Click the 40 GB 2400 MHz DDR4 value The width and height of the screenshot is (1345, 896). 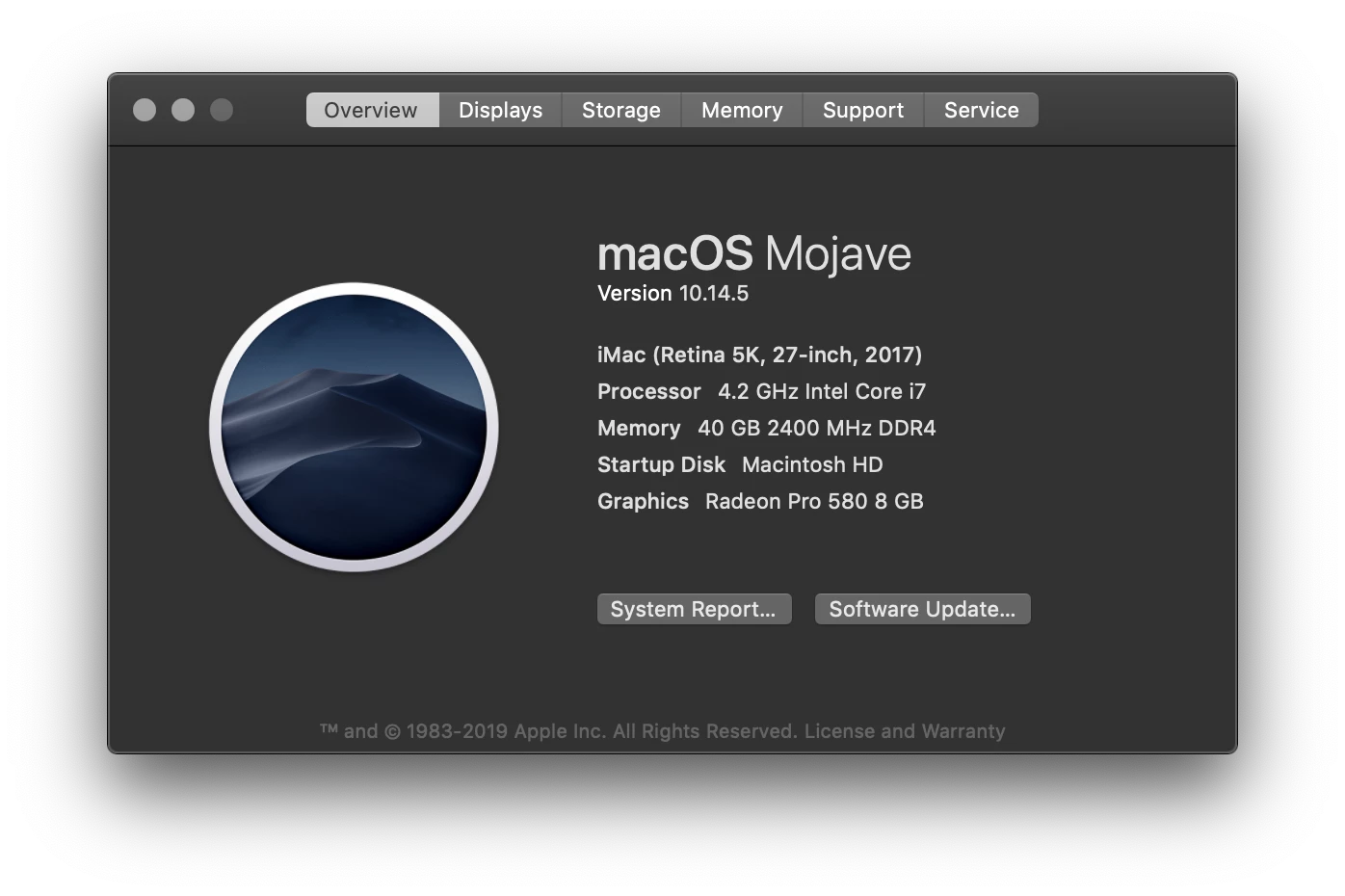(817, 428)
